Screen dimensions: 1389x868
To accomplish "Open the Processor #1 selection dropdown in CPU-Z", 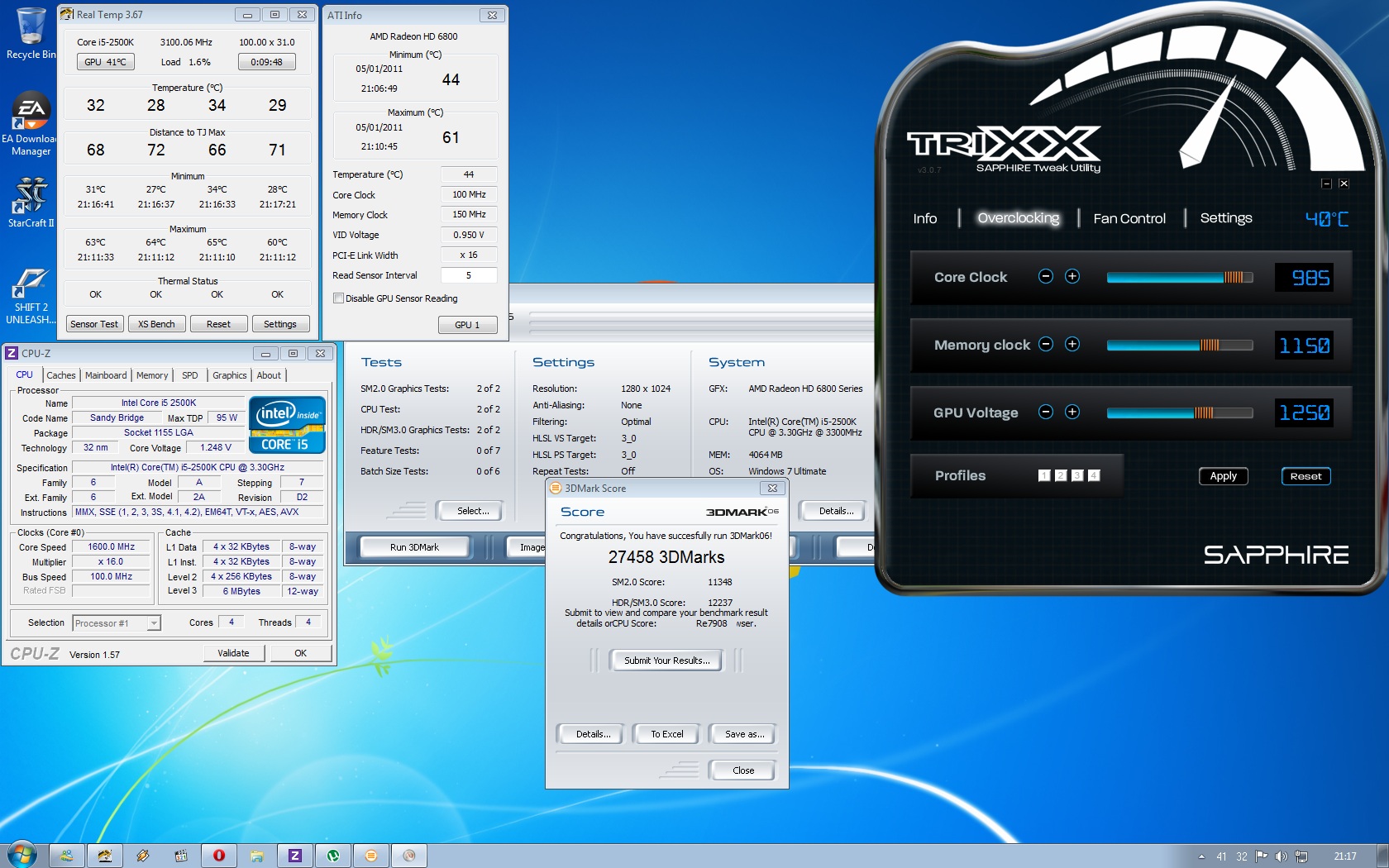I will pos(117,623).
